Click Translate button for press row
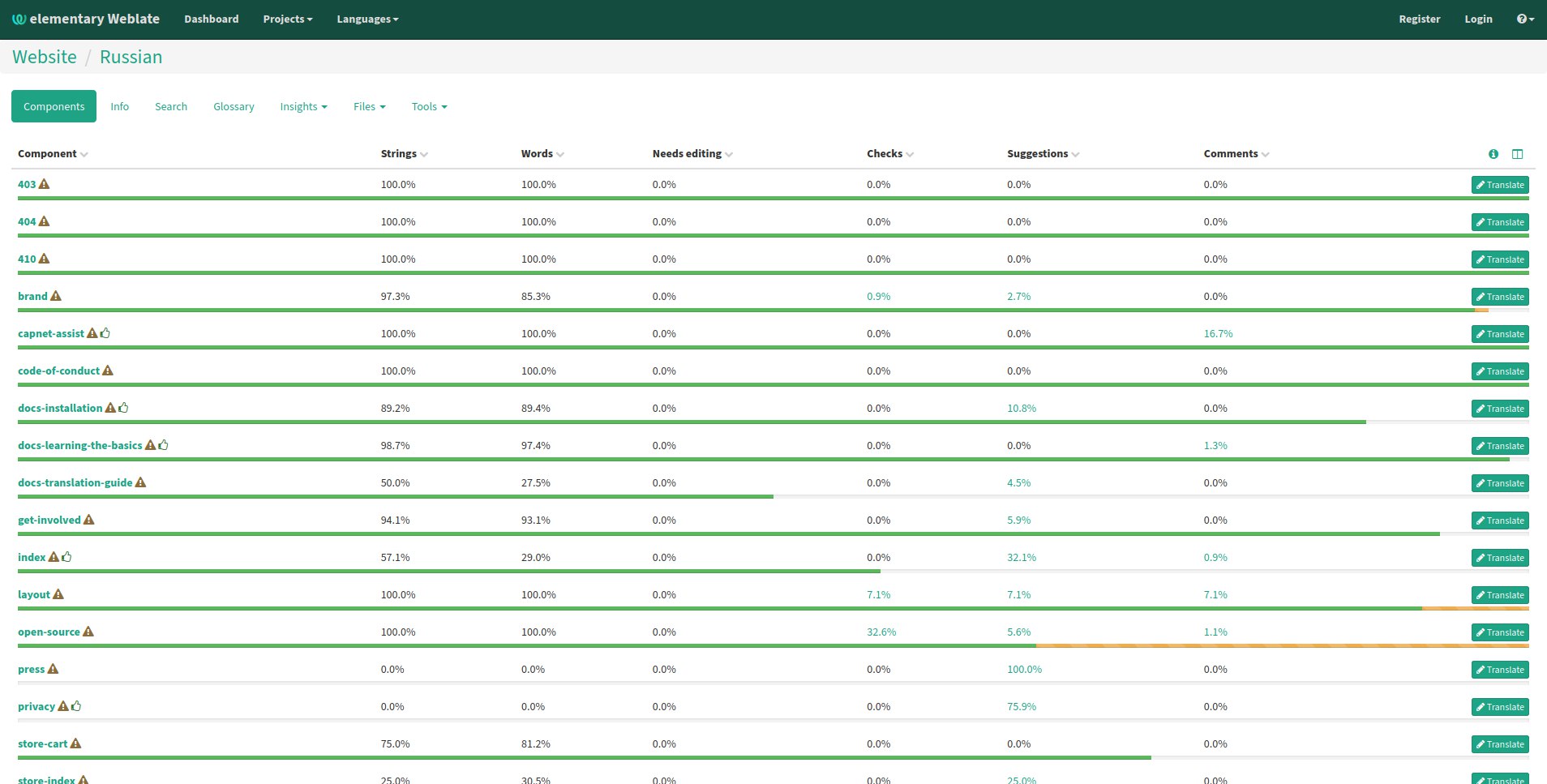This screenshot has width=1547, height=784. (1500, 670)
